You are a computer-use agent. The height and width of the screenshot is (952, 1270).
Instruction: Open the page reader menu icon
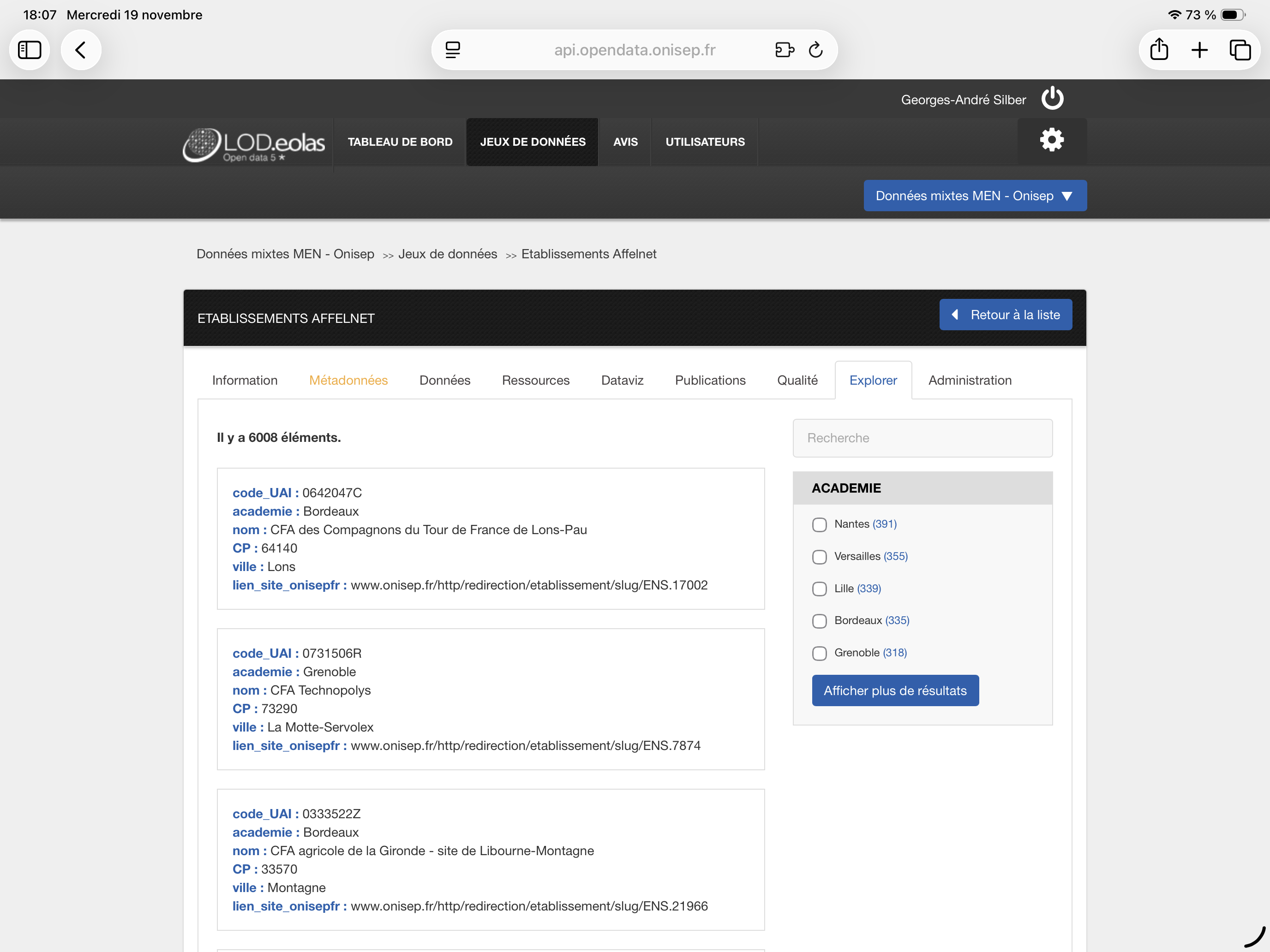[x=453, y=50]
